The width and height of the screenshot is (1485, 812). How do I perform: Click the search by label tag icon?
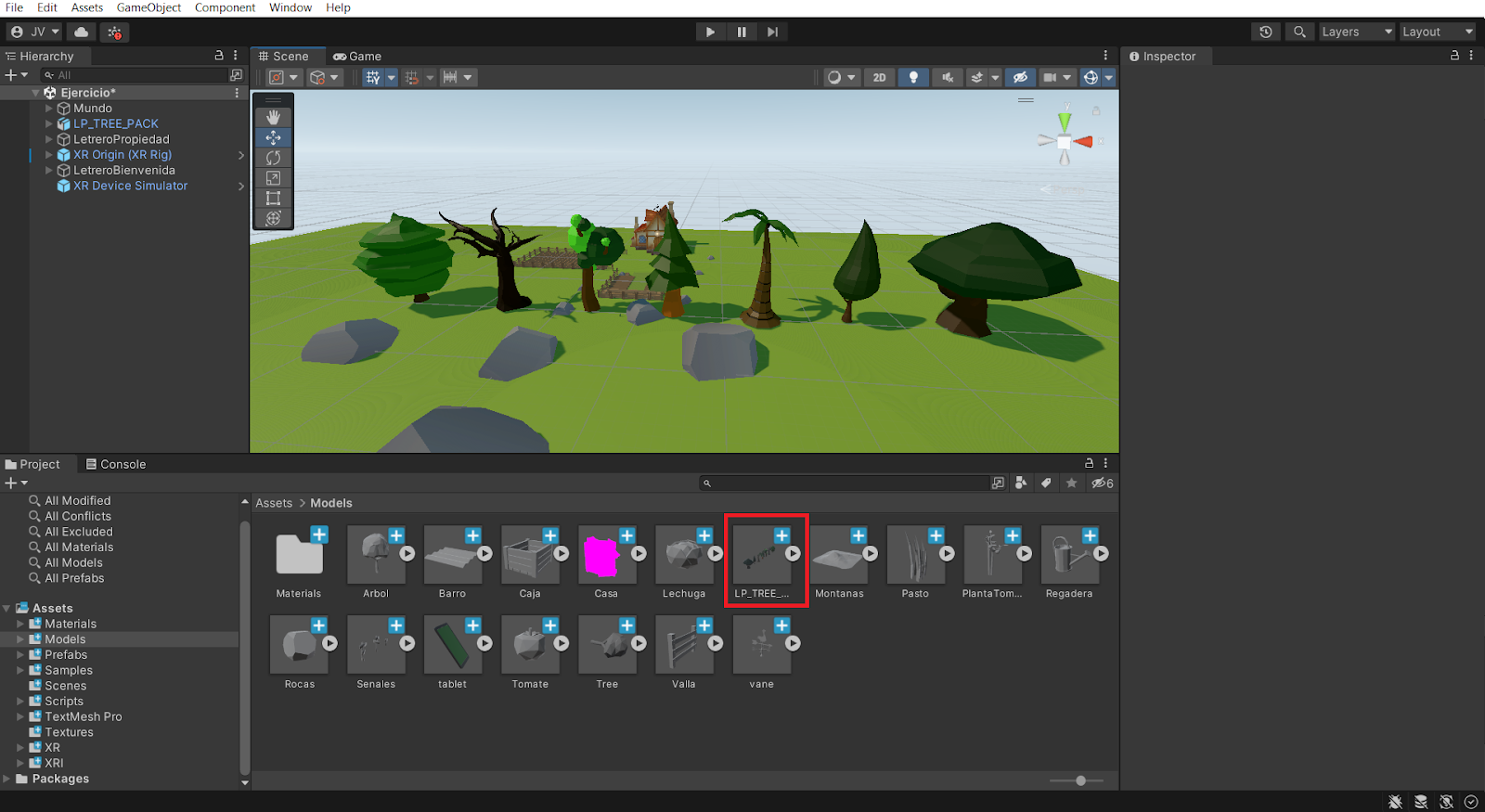click(x=1046, y=483)
